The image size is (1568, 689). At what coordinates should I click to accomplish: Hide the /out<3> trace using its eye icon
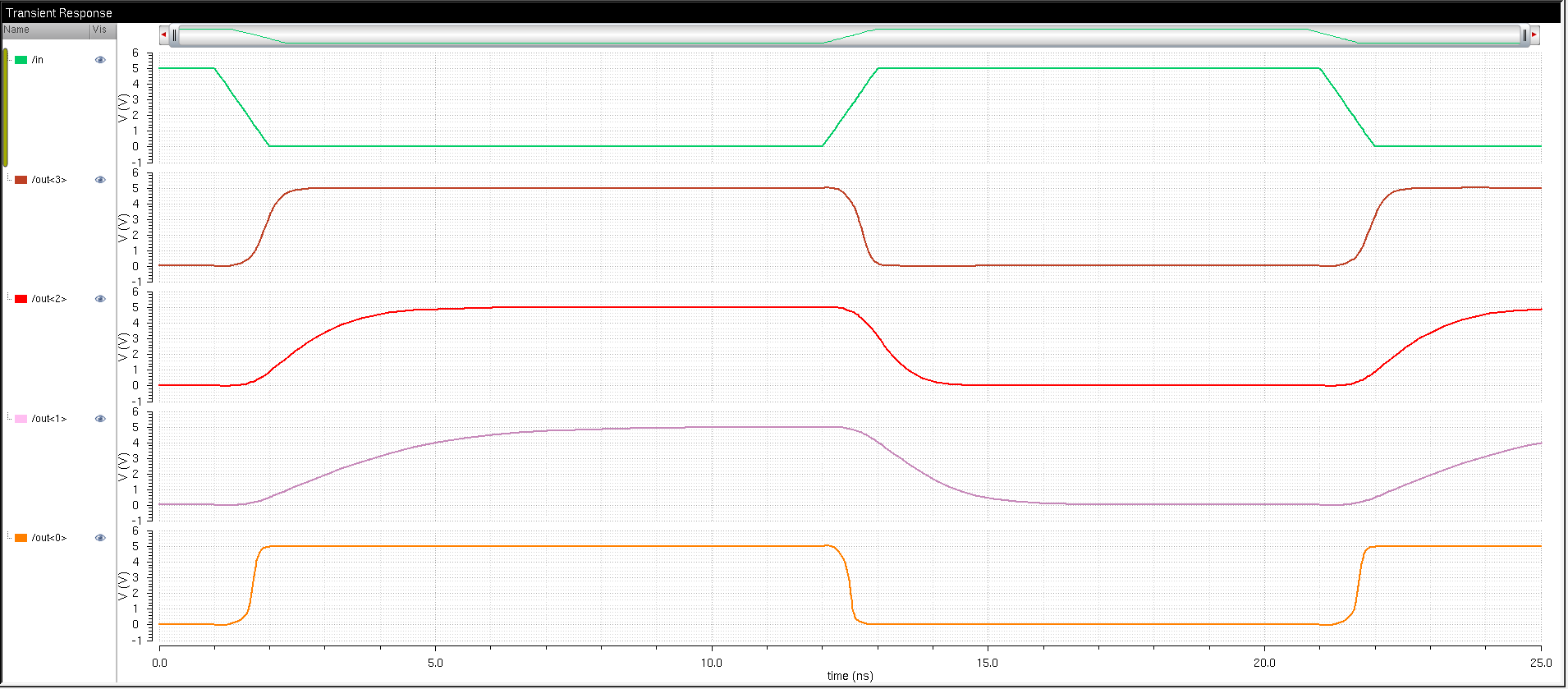pyautogui.click(x=100, y=180)
